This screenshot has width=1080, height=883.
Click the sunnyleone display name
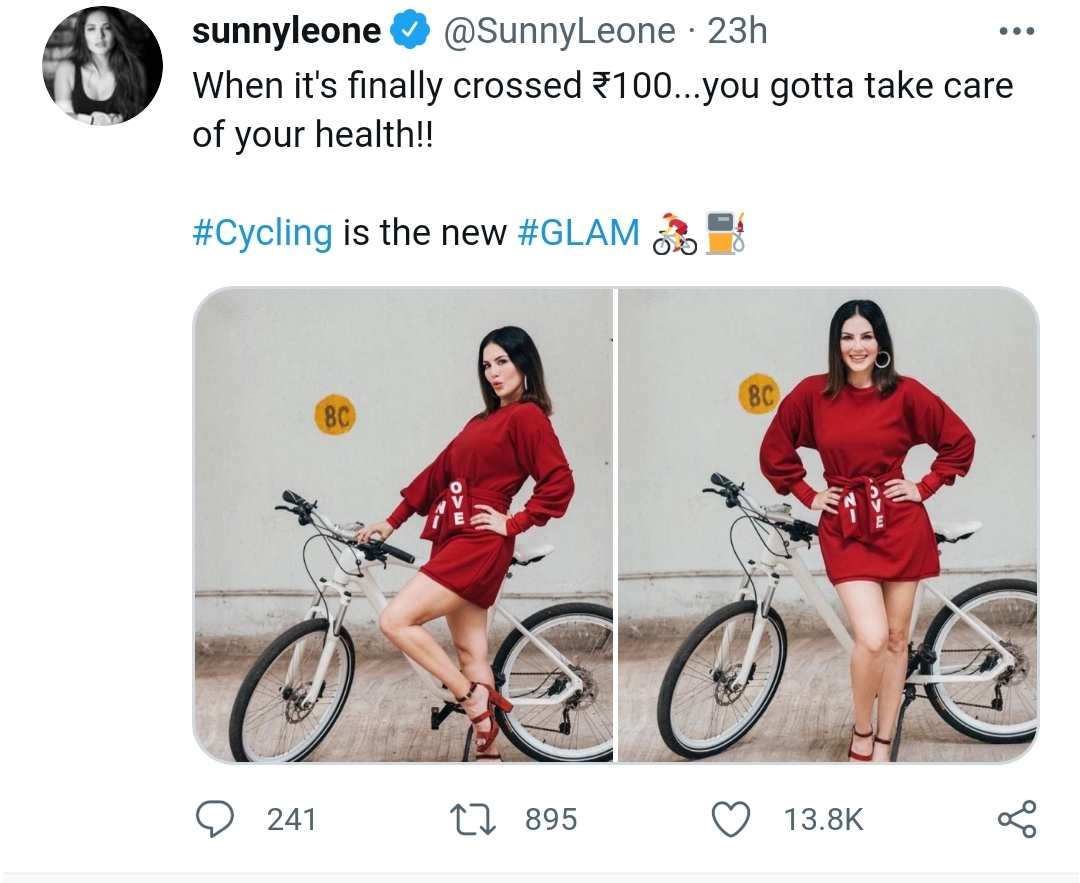point(286,31)
